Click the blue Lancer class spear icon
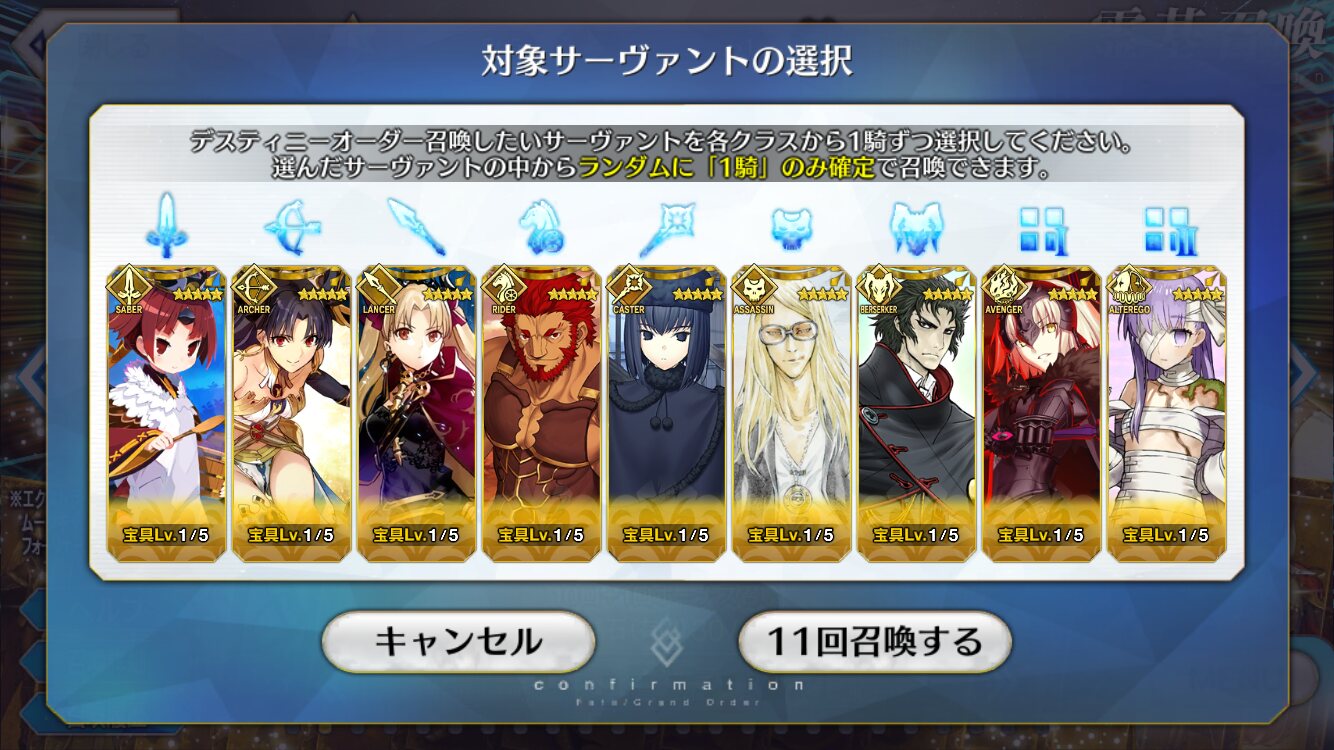 click(416, 227)
